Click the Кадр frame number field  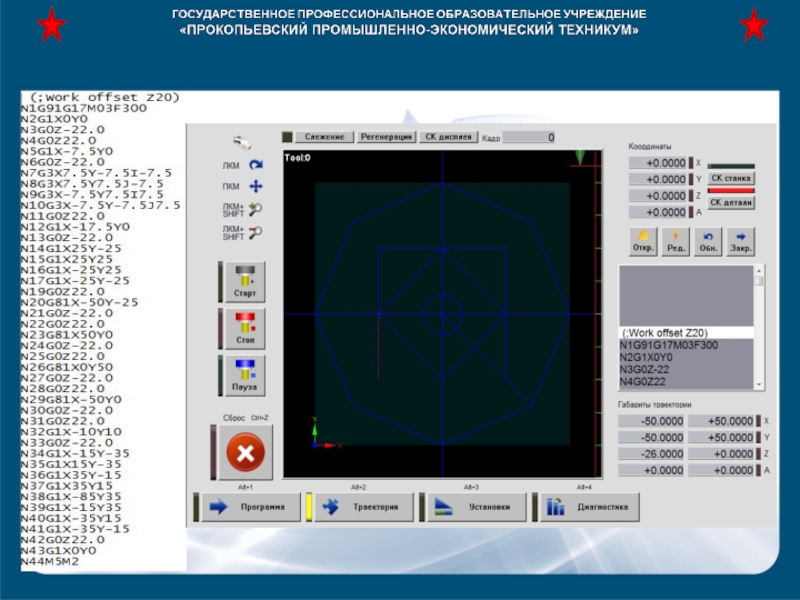tap(528, 137)
